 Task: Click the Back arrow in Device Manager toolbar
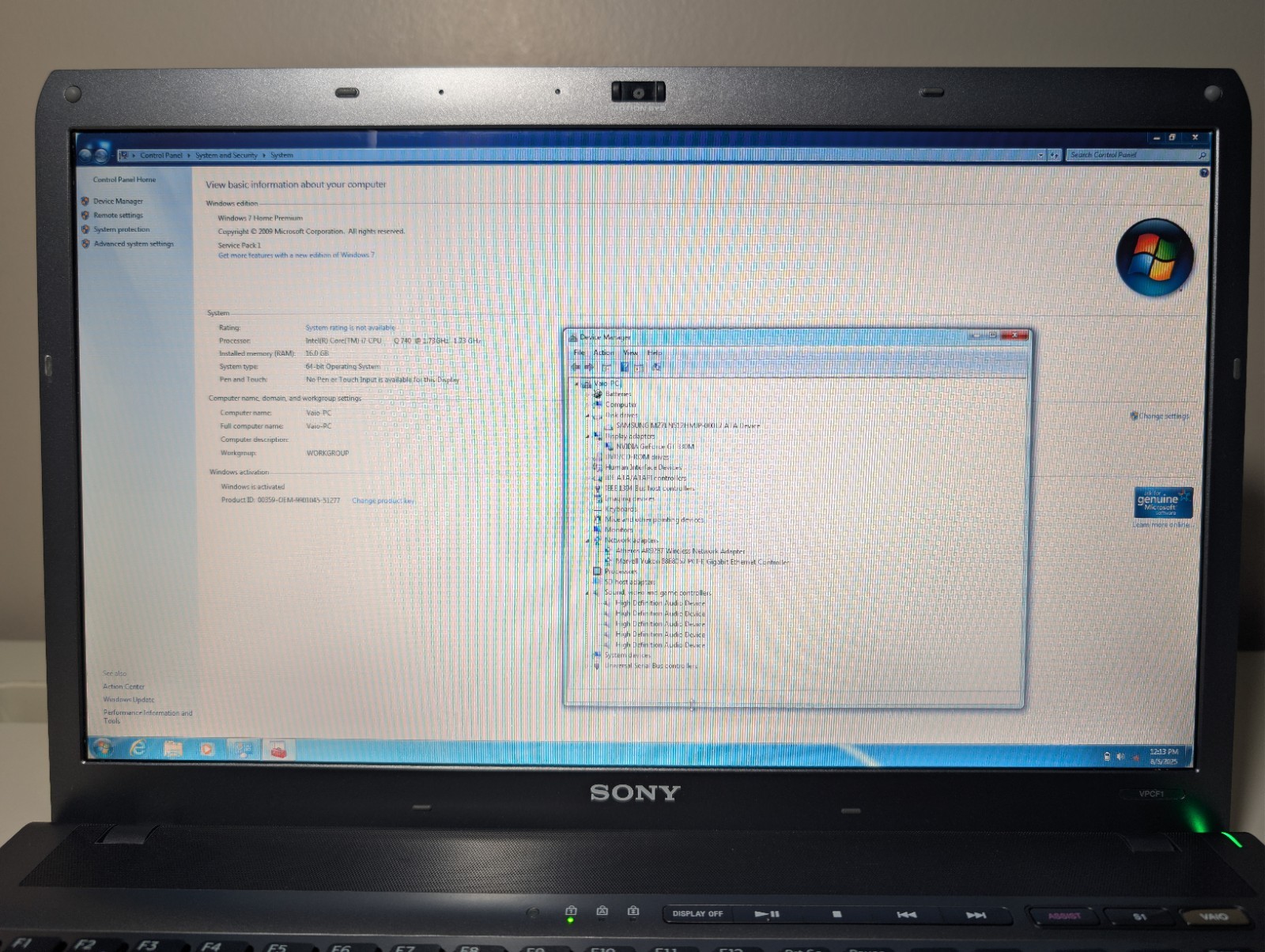click(x=576, y=367)
